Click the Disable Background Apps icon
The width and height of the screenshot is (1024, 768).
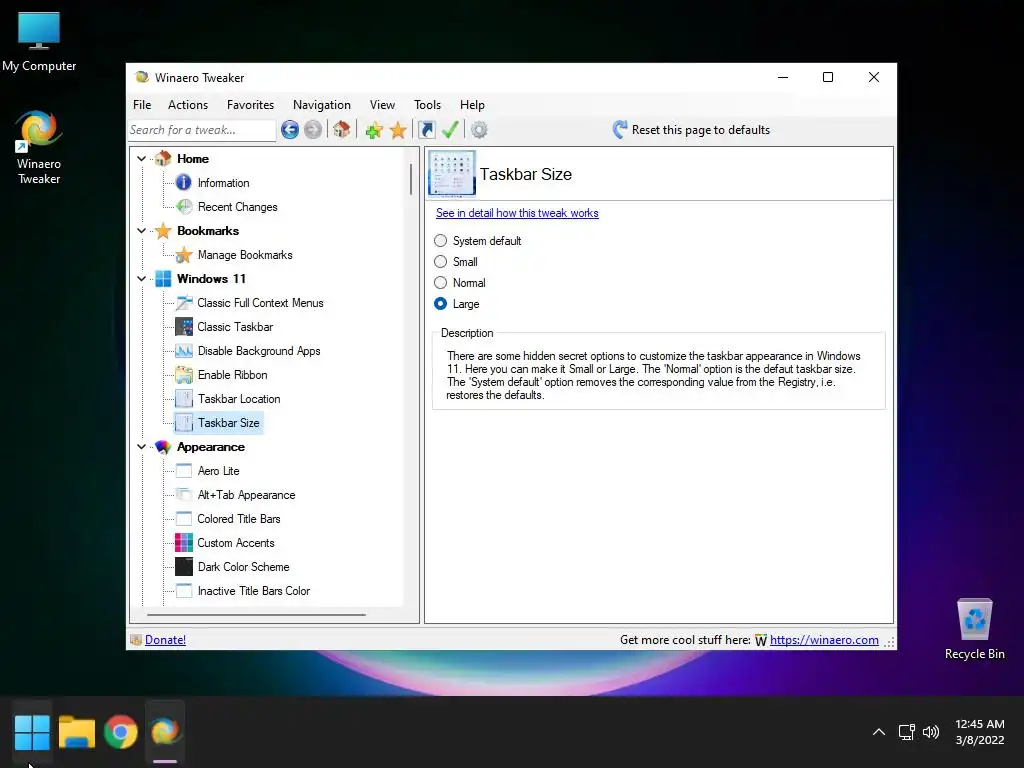[x=184, y=351]
